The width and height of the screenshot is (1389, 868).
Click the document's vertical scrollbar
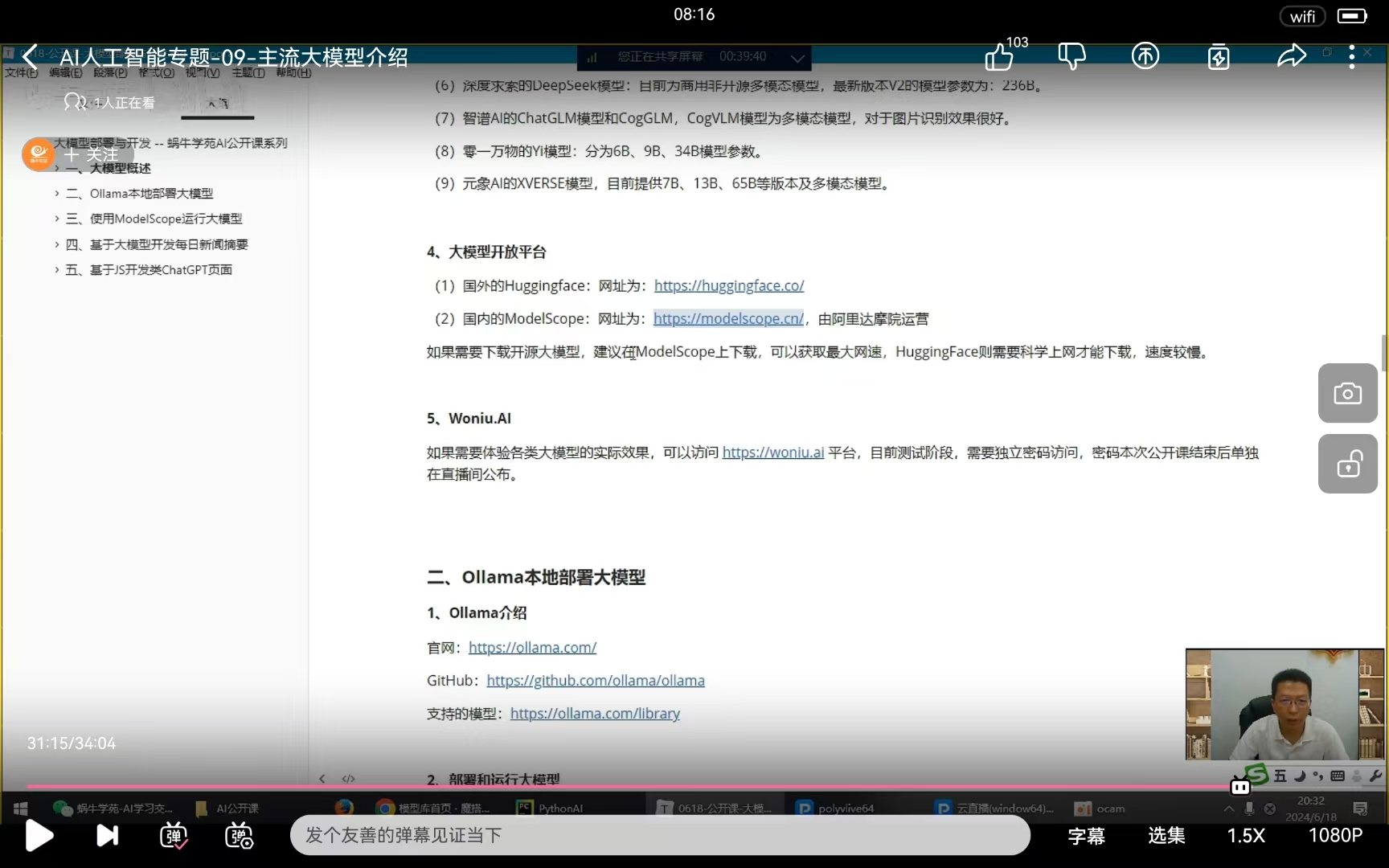[1383, 352]
